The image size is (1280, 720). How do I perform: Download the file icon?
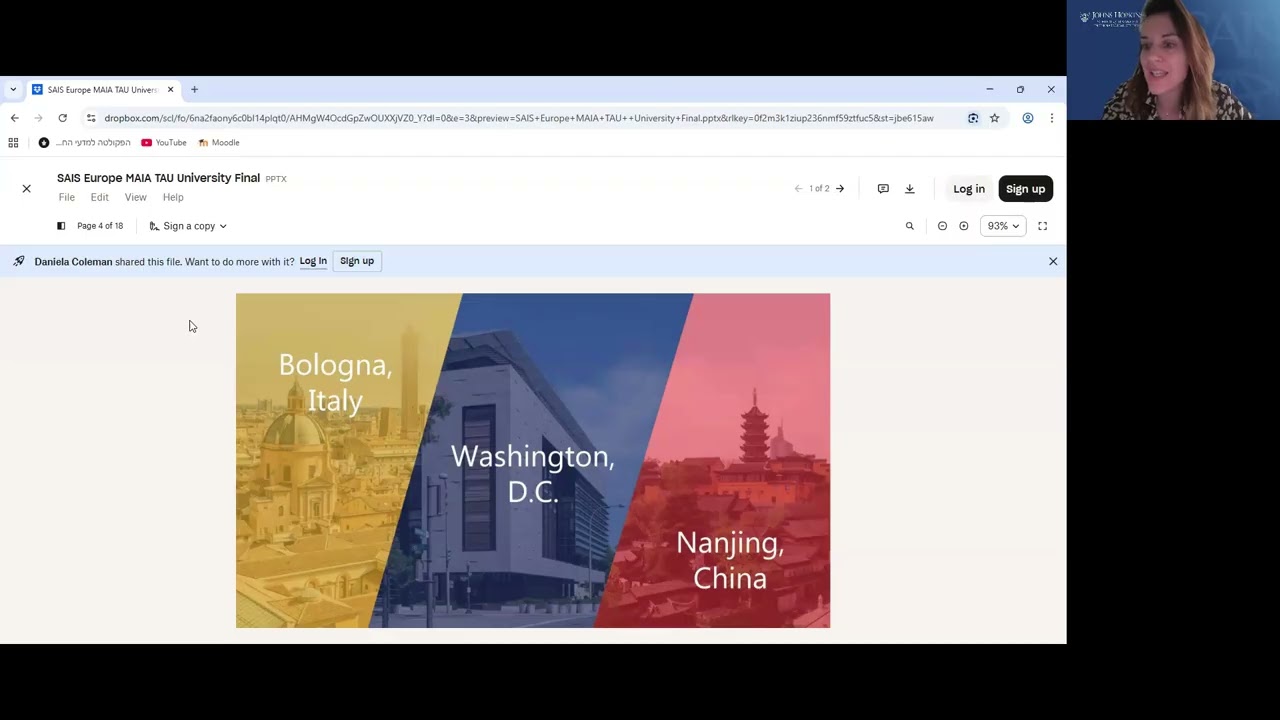pos(910,188)
